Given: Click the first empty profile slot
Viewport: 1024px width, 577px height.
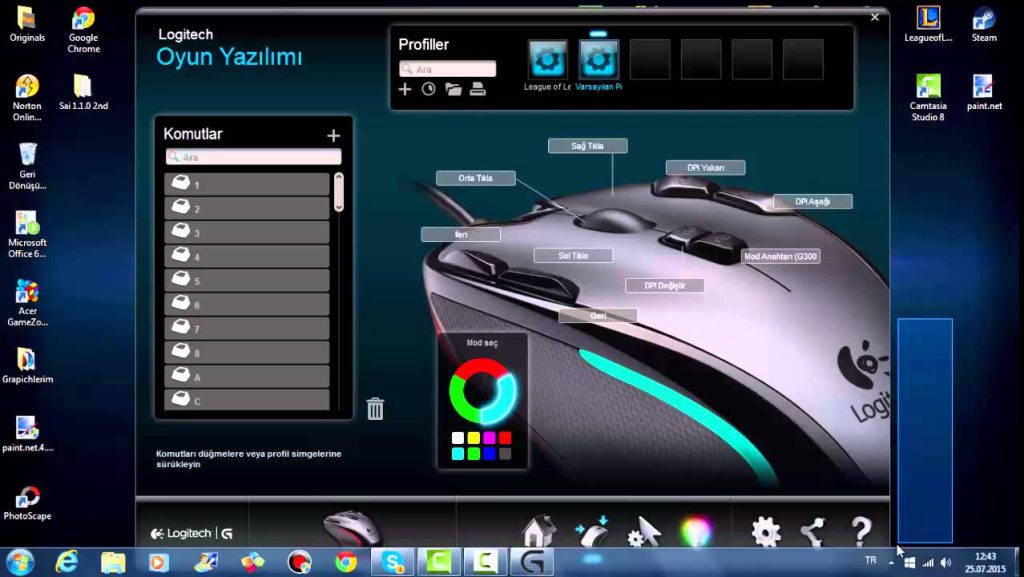Looking at the screenshot, I should [x=650, y=59].
